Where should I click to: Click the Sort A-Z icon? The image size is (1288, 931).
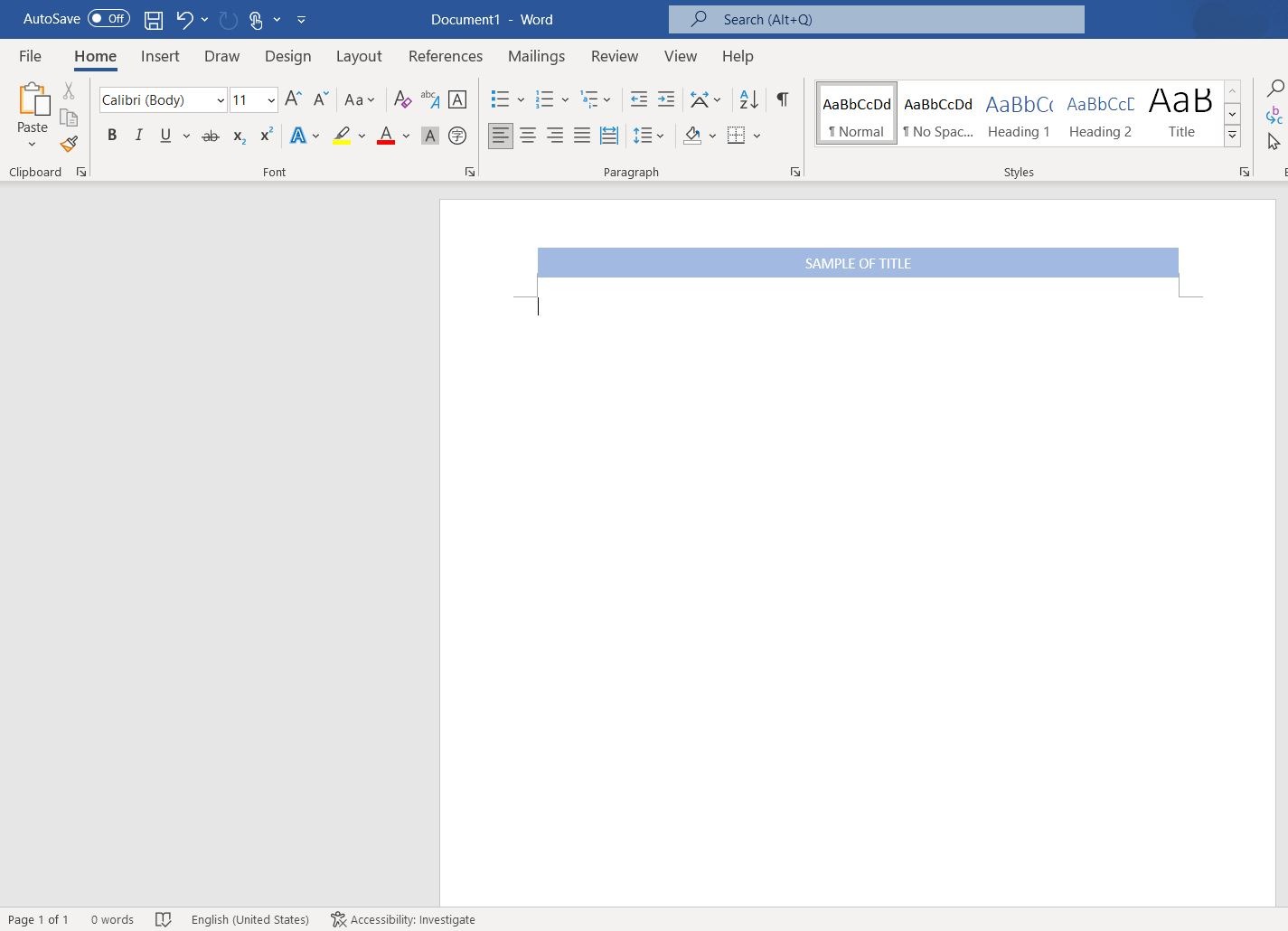pos(748,99)
